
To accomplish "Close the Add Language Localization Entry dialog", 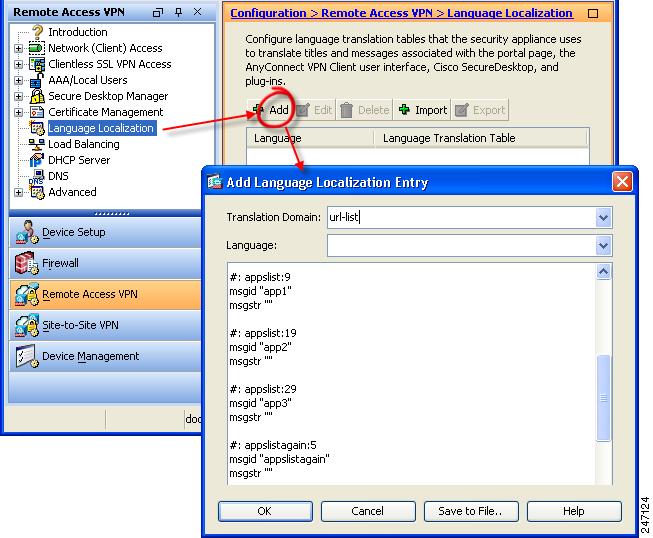I will pyautogui.click(x=622, y=182).
